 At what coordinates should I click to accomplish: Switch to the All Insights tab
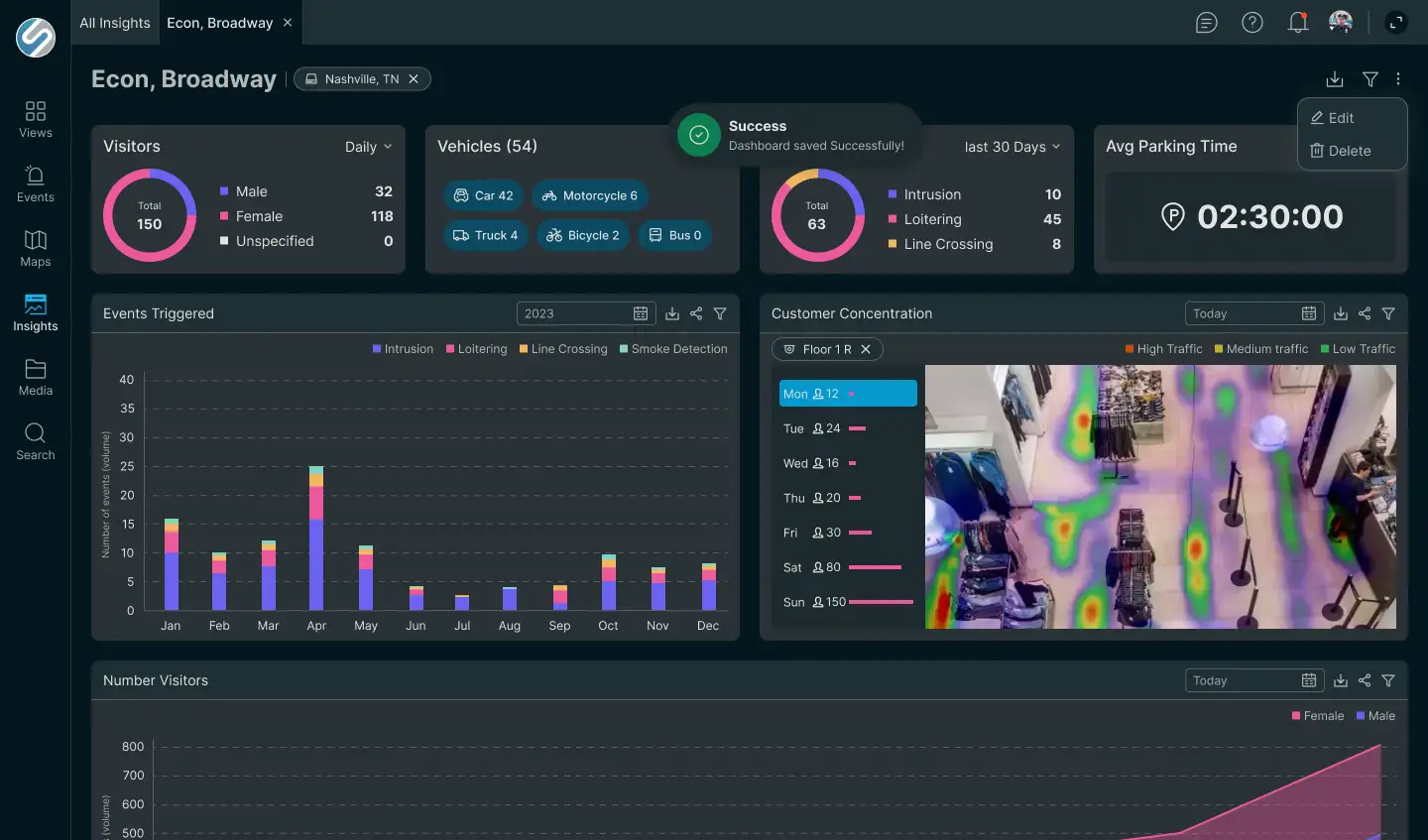point(114,22)
